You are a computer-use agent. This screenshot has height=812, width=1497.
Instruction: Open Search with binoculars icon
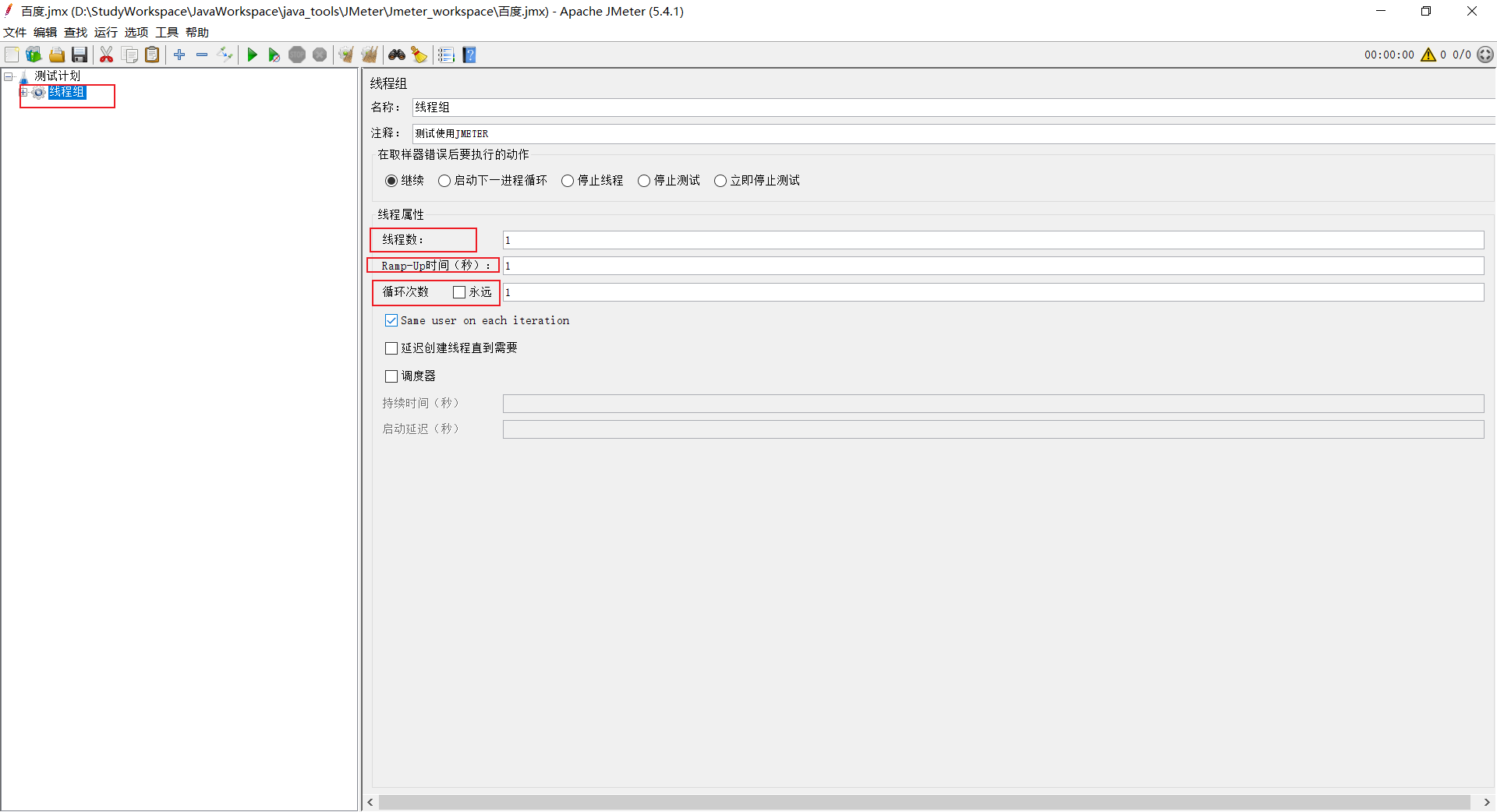[397, 55]
